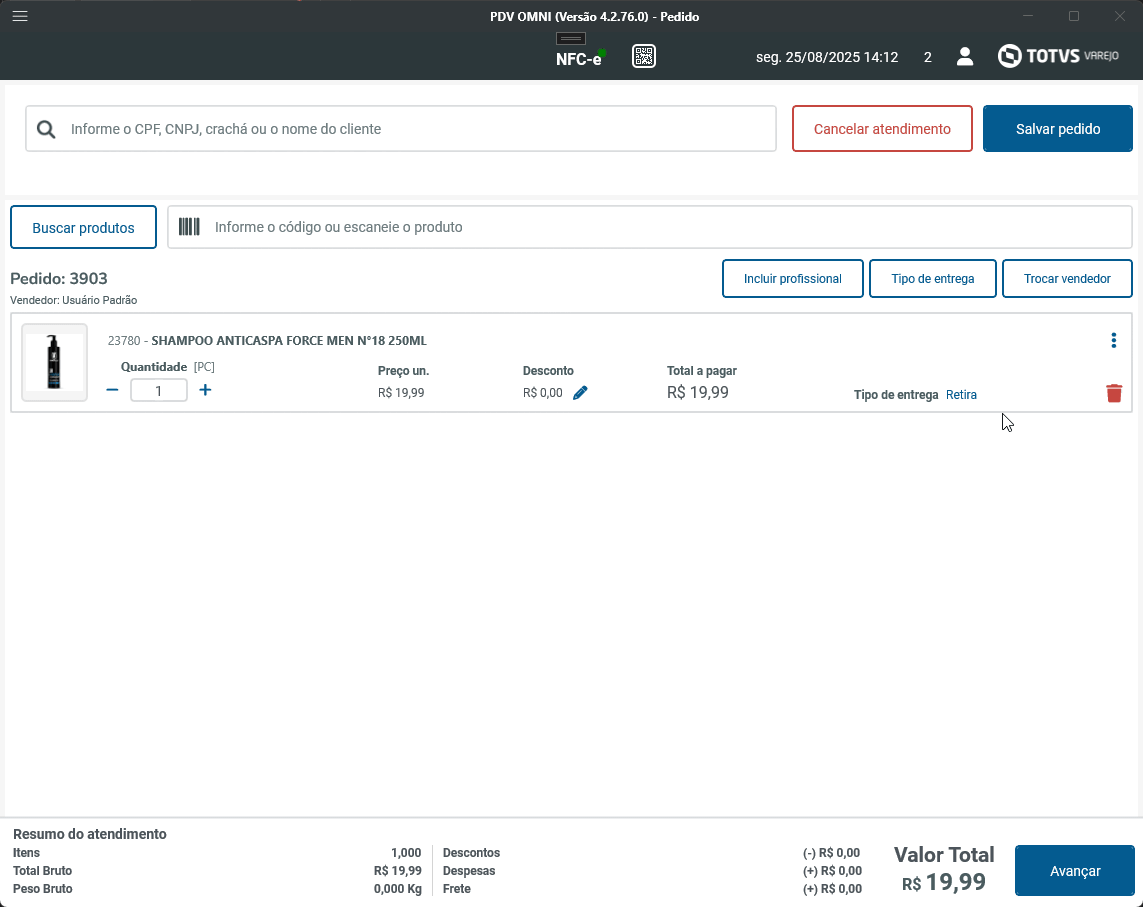Click the barcode icon in product field
Viewport: 1143px width, 907px height.
(x=189, y=227)
